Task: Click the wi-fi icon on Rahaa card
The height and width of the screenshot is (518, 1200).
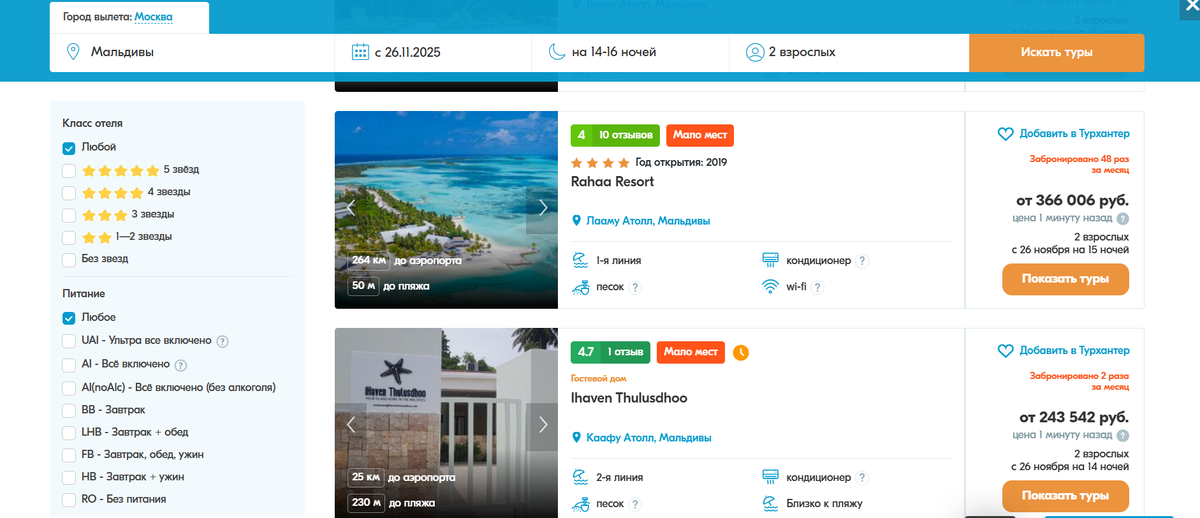Action: 771,286
